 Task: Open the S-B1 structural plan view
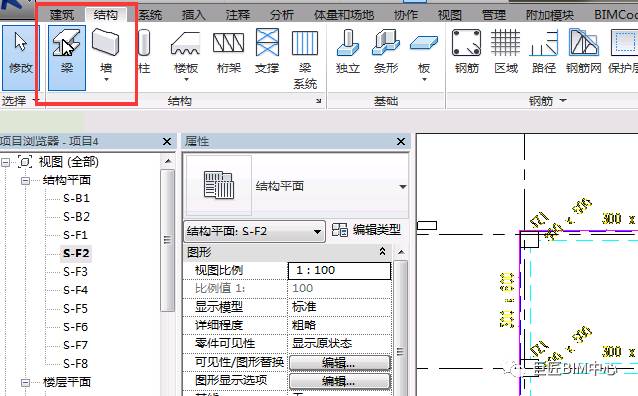pyautogui.click(x=76, y=198)
